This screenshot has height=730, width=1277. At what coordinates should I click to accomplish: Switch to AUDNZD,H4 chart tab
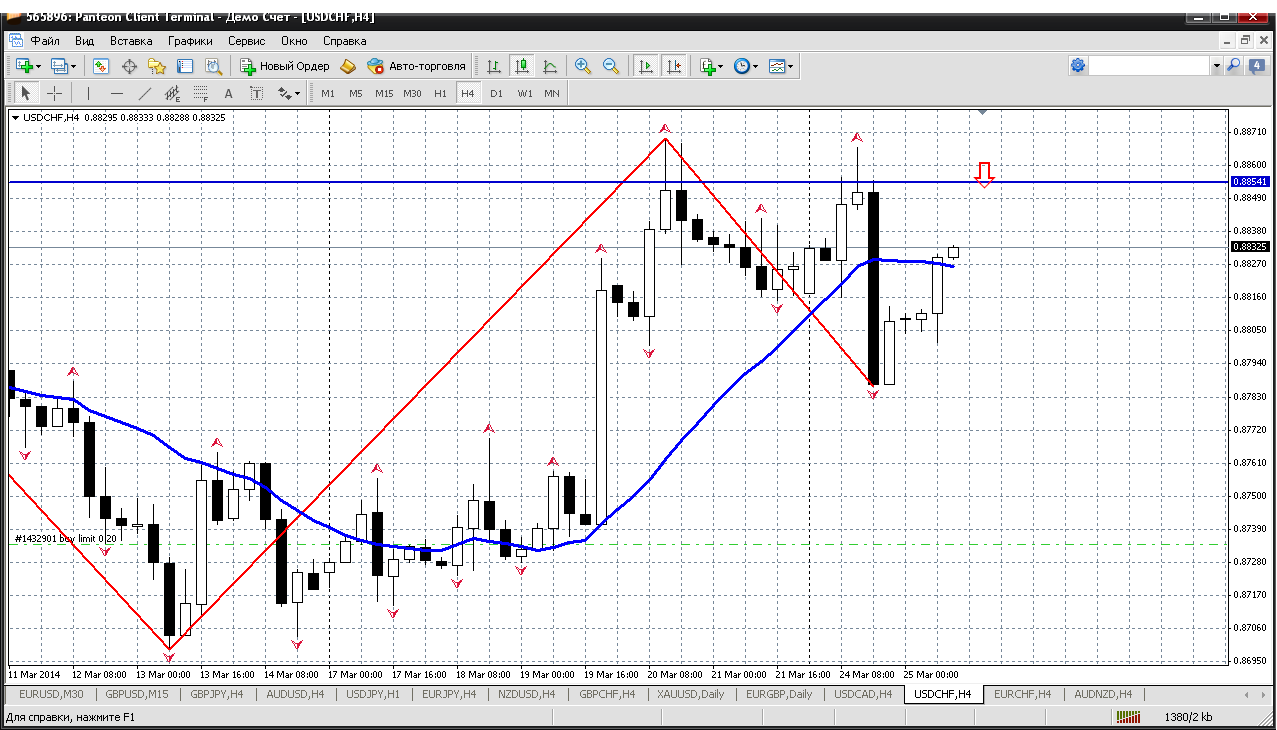point(1103,694)
